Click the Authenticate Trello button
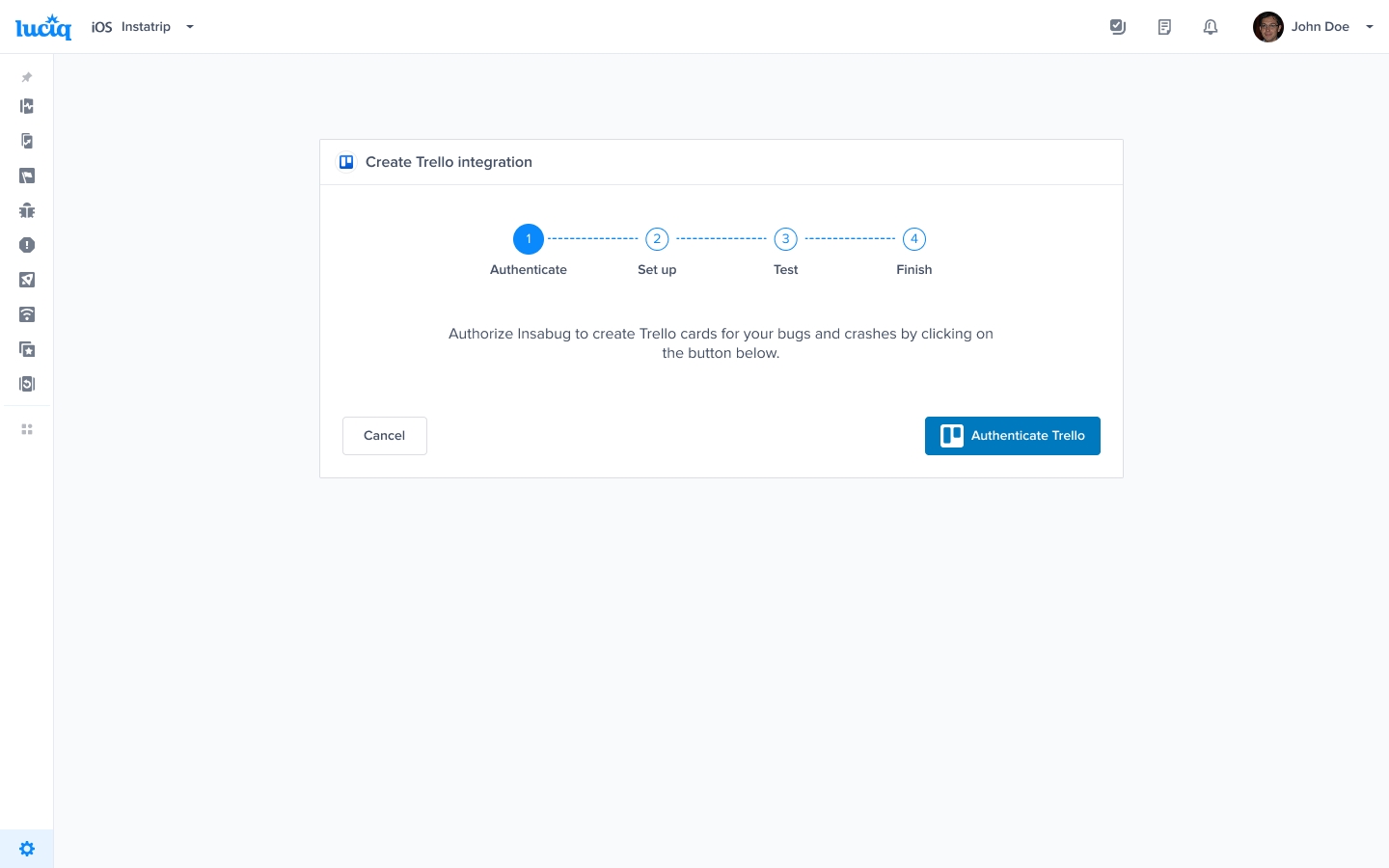The height and width of the screenshot is (868, 1389). [x=1012, y=436]
